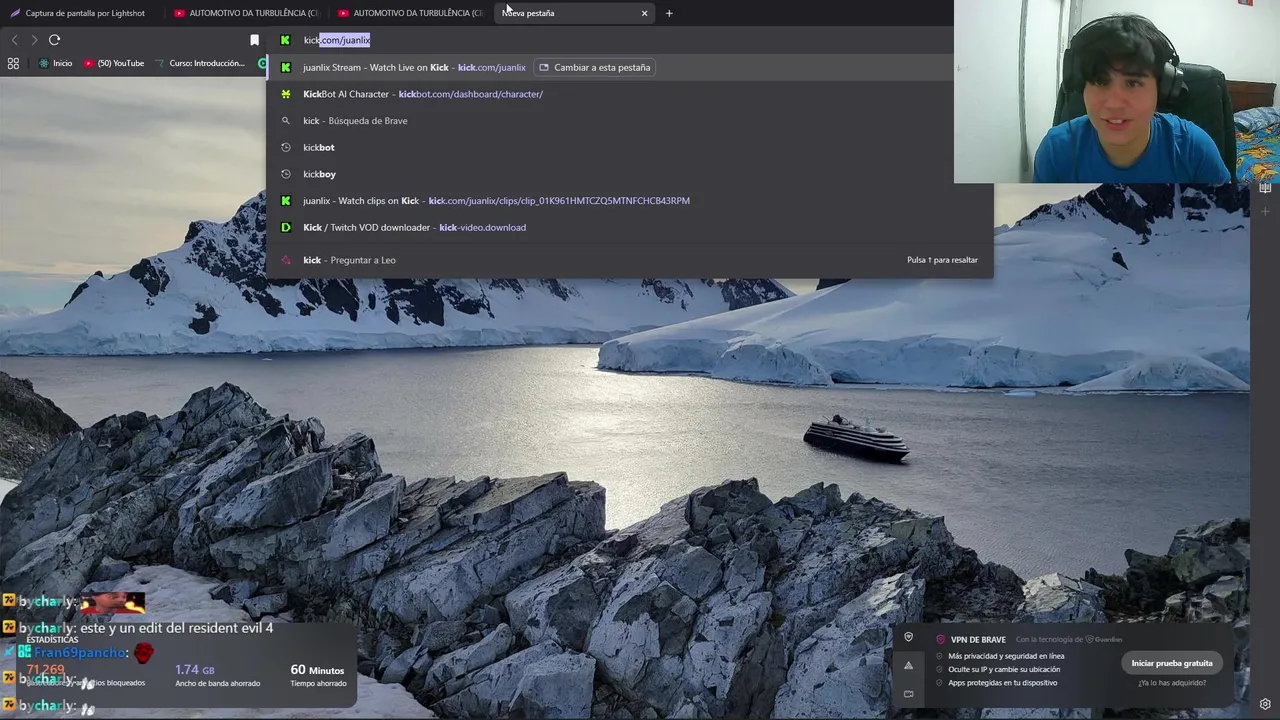
Task: Open the (50) YouTube bookmark
Action: point(114,63)
